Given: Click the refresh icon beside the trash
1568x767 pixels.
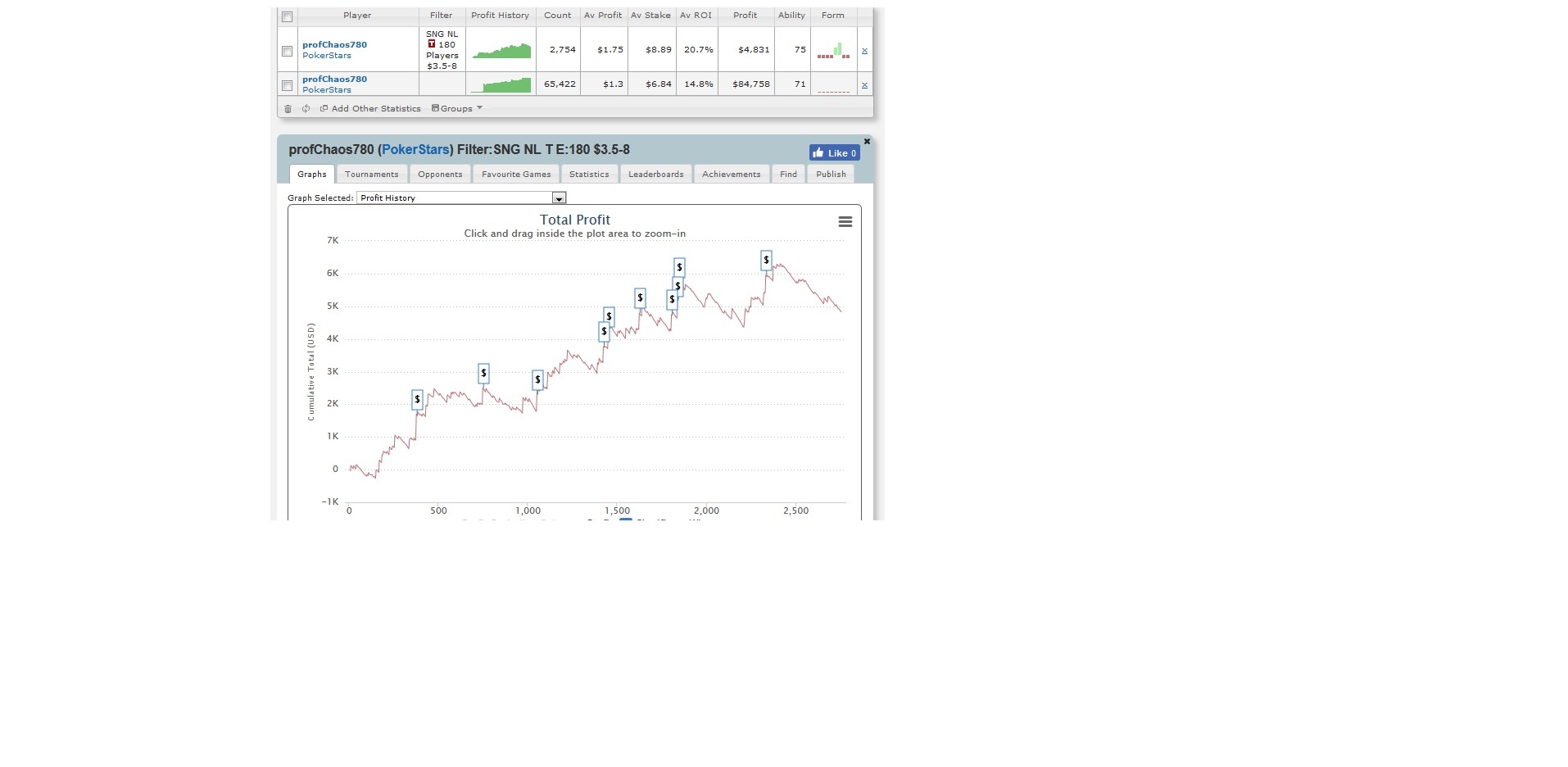Looking at the screenshot, I should pyautogui.click(x=306, y=109).
